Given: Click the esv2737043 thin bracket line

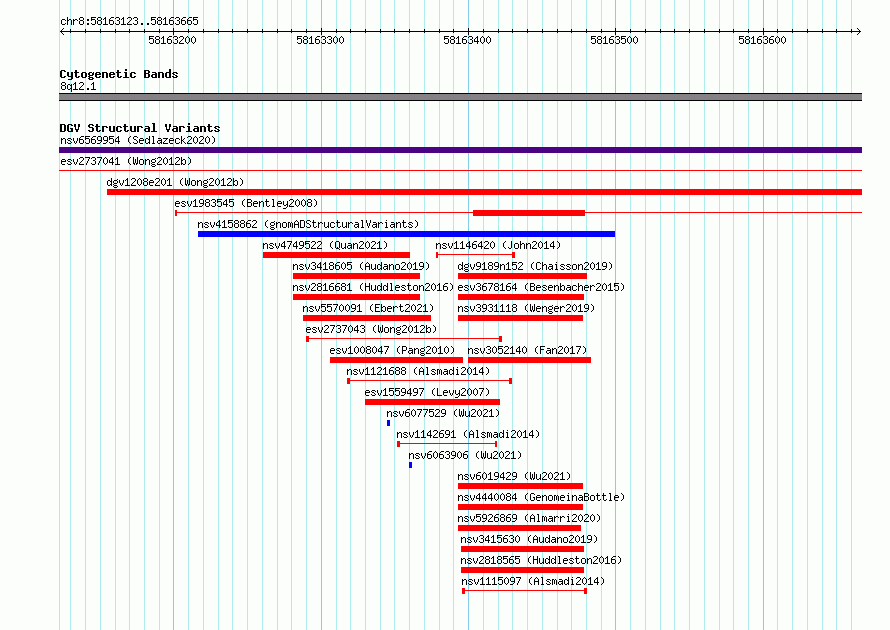Looking at the screenshot, I should (404, 339).
